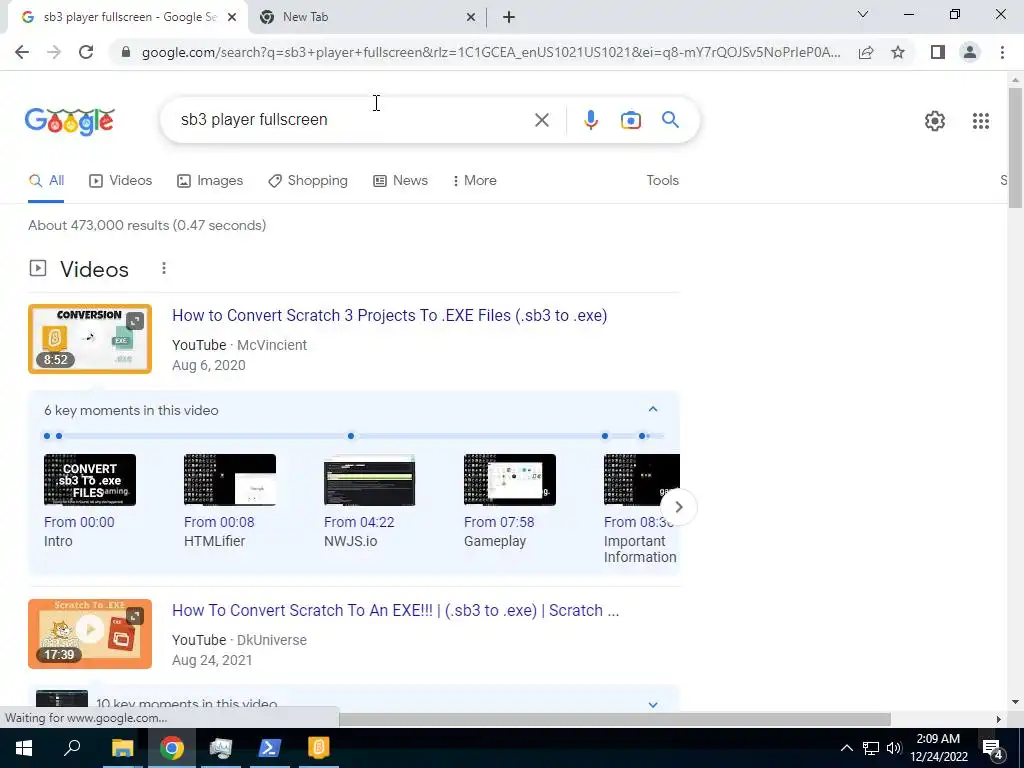The height and width of the screenshot is (768, 1024).
Task: Click the Google holiday logo
Action: tap(70, 121)
